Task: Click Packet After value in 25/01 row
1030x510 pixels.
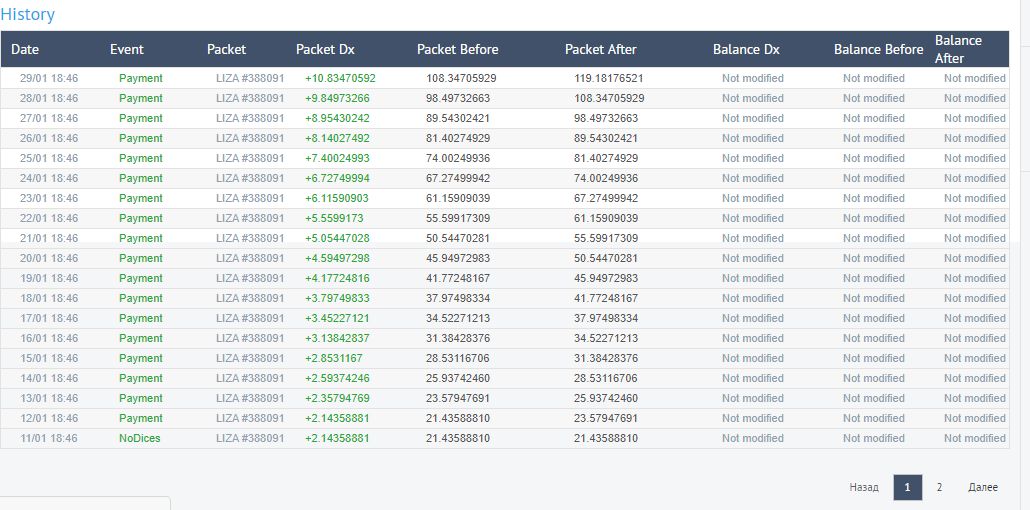Action: pos(606,158)
